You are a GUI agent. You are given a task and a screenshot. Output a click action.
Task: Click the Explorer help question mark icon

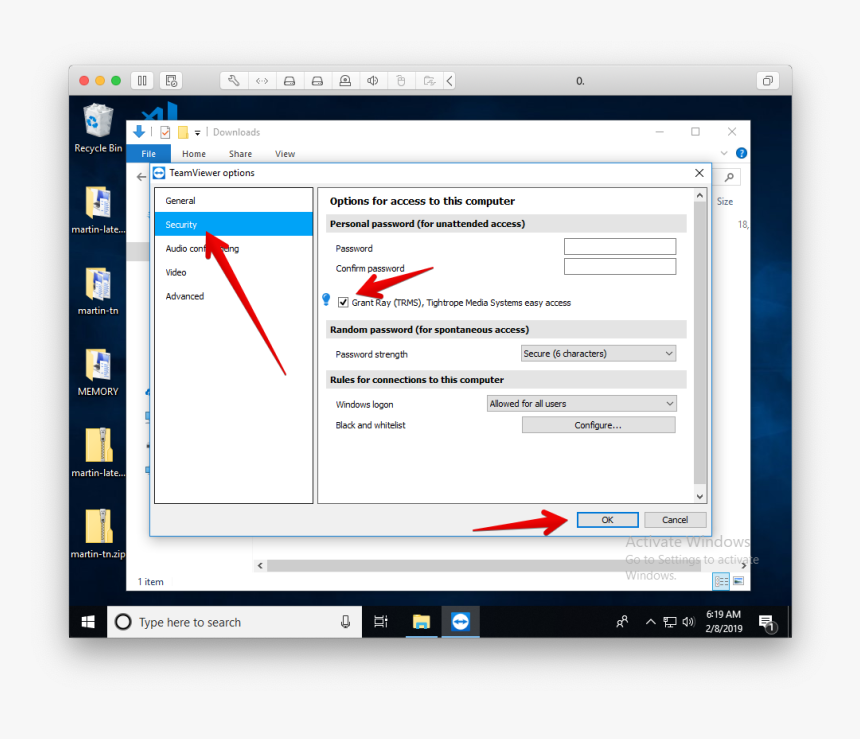point(741,153)
